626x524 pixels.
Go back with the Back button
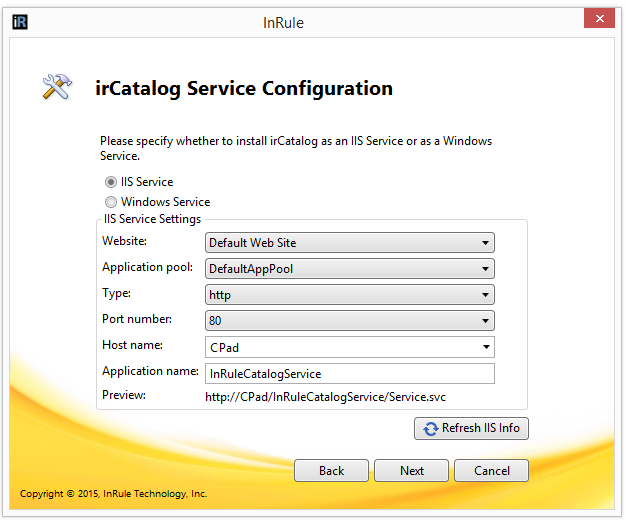click(x=331, y=471)
